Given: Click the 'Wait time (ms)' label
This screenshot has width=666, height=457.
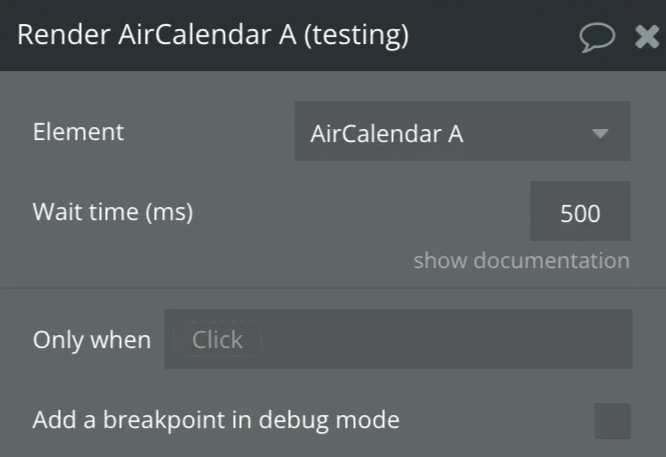Looking at the screenshot, I should coord(113,212).
